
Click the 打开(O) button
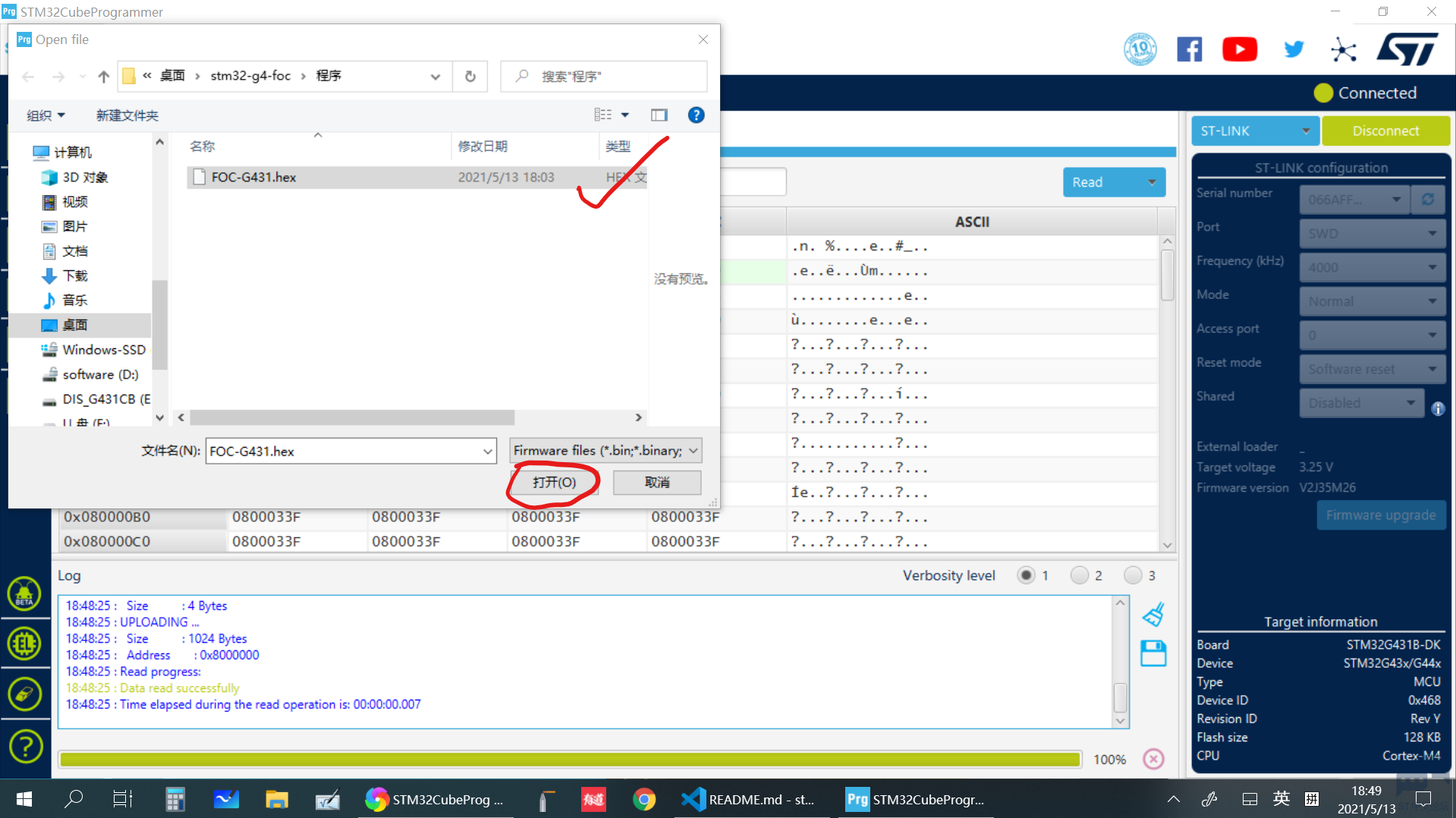[x=555, y=483]
